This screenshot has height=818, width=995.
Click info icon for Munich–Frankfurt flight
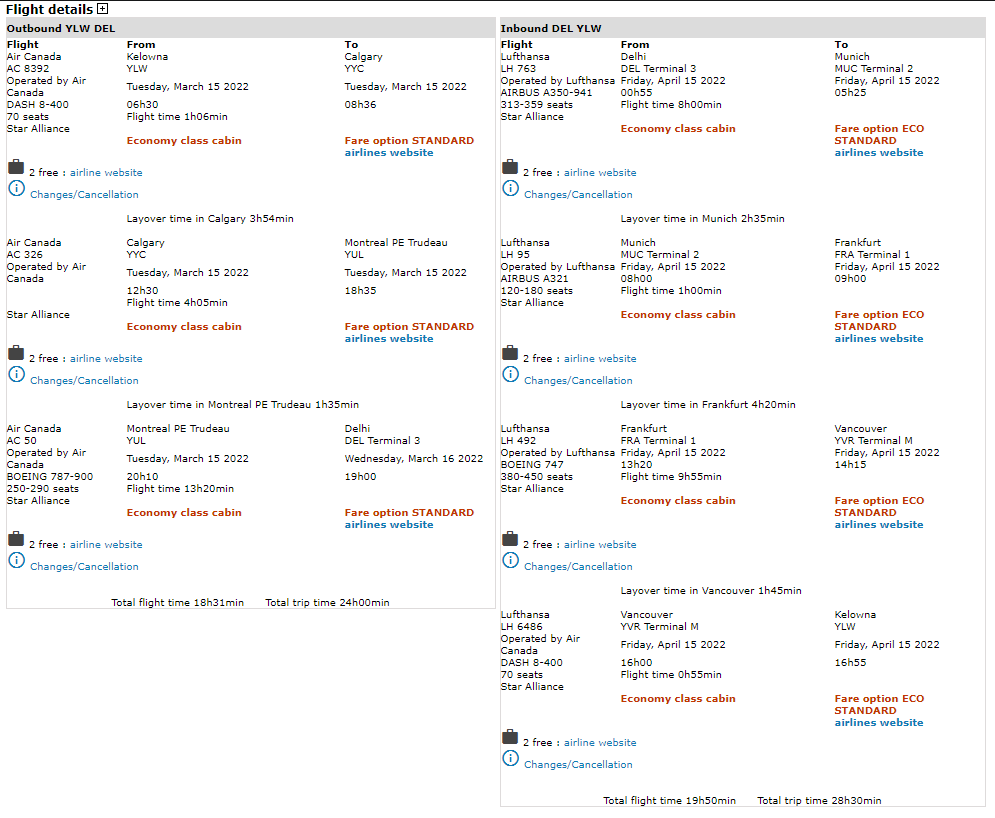(510, 374)
